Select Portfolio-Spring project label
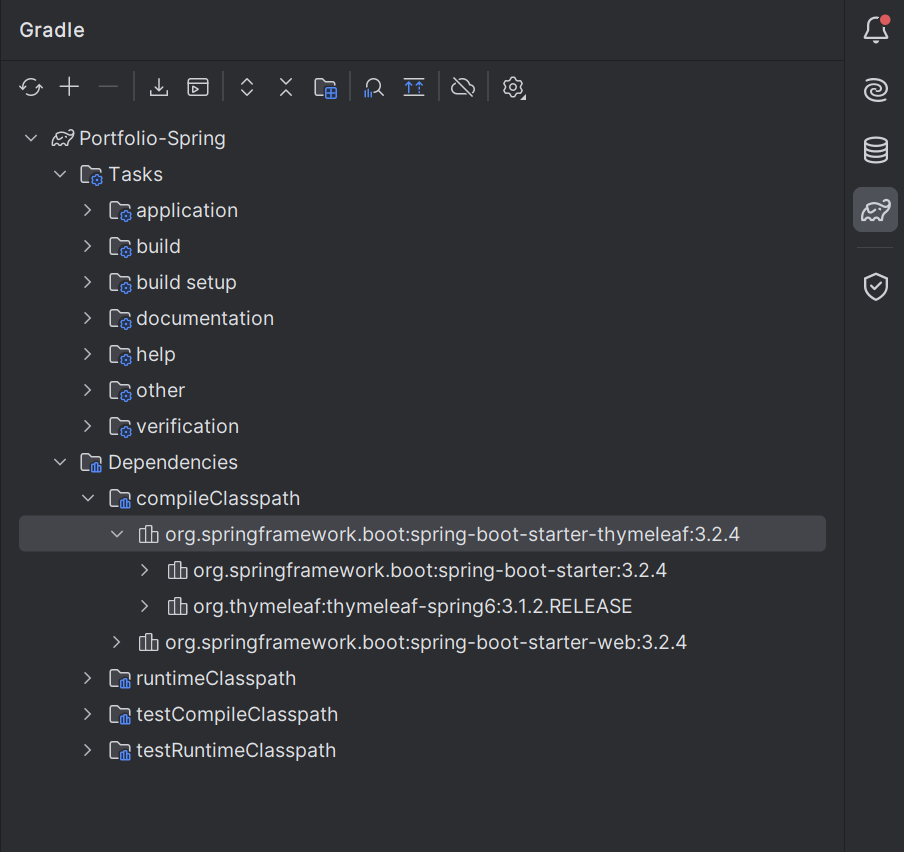The height and width of the screenshot is (852, 904). click(152, 138)
